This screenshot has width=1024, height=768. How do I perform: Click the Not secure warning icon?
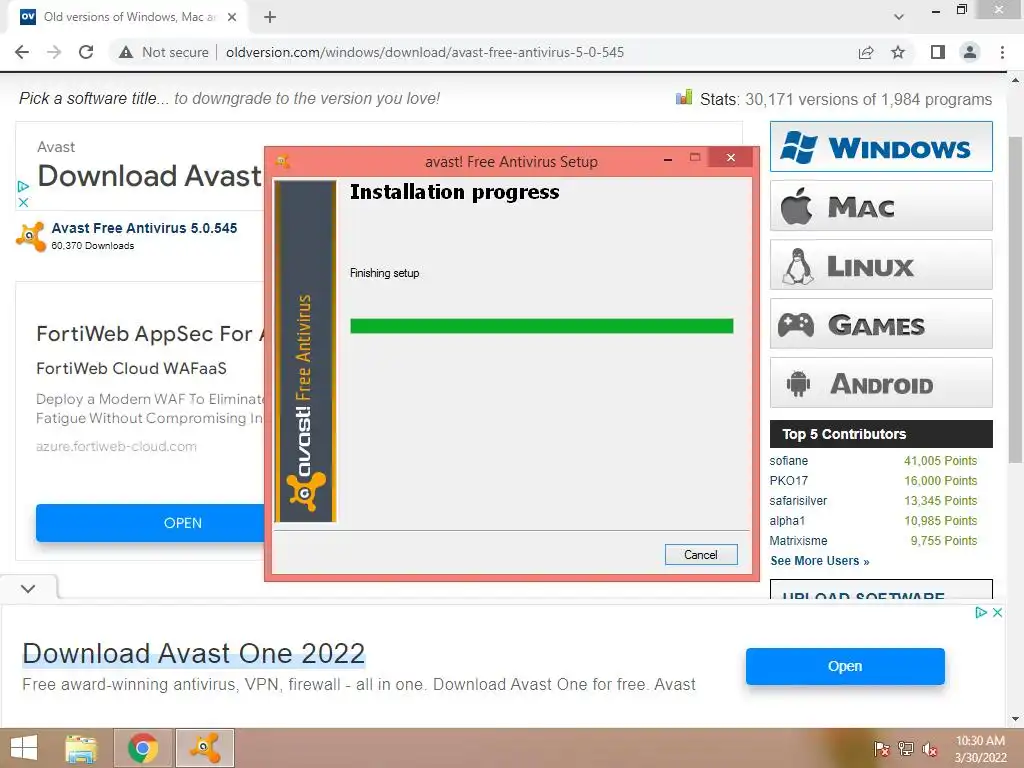[126, 52]
